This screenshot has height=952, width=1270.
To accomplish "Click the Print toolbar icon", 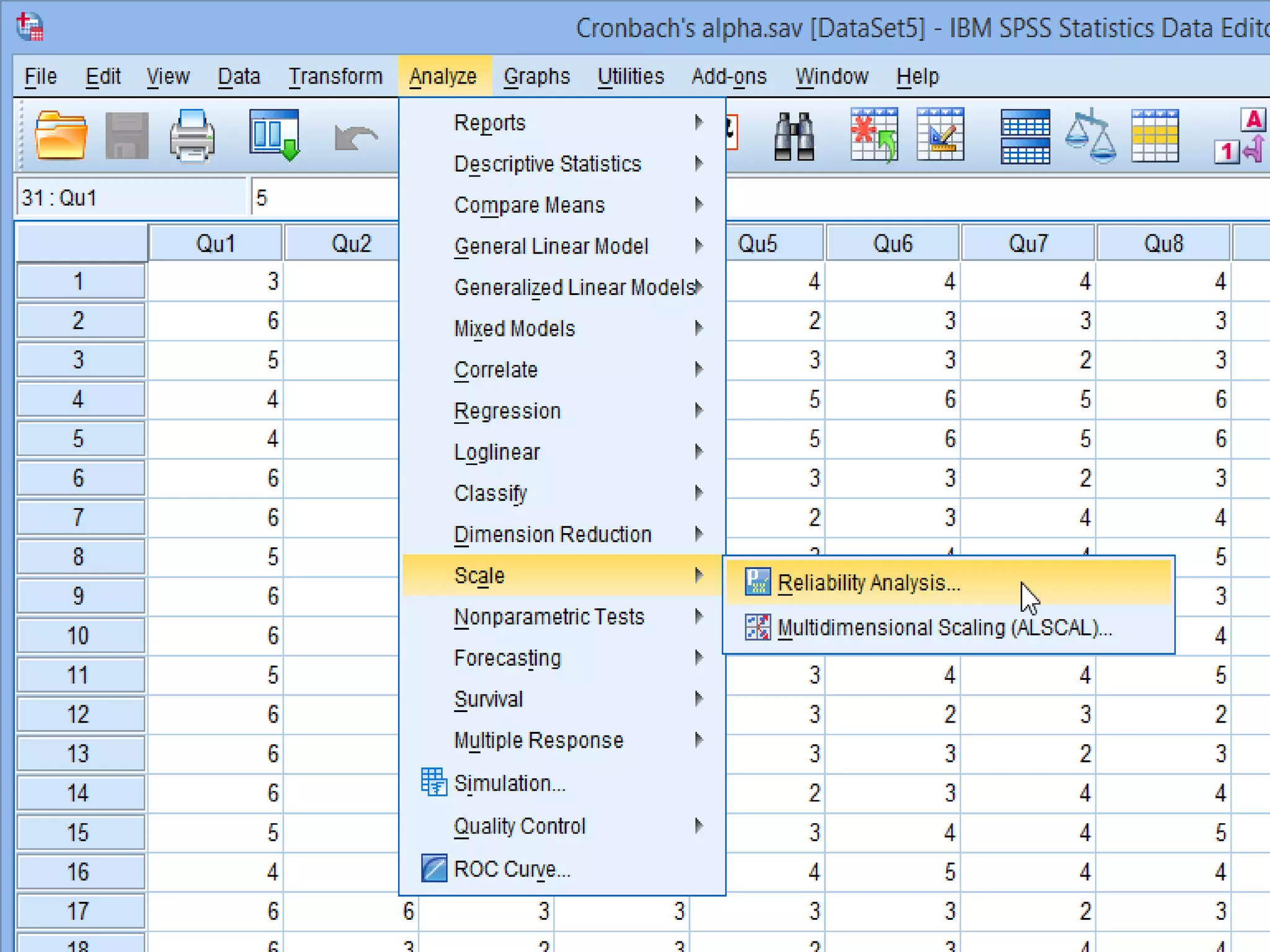I will pyautogui.click(x=192, y=136).
